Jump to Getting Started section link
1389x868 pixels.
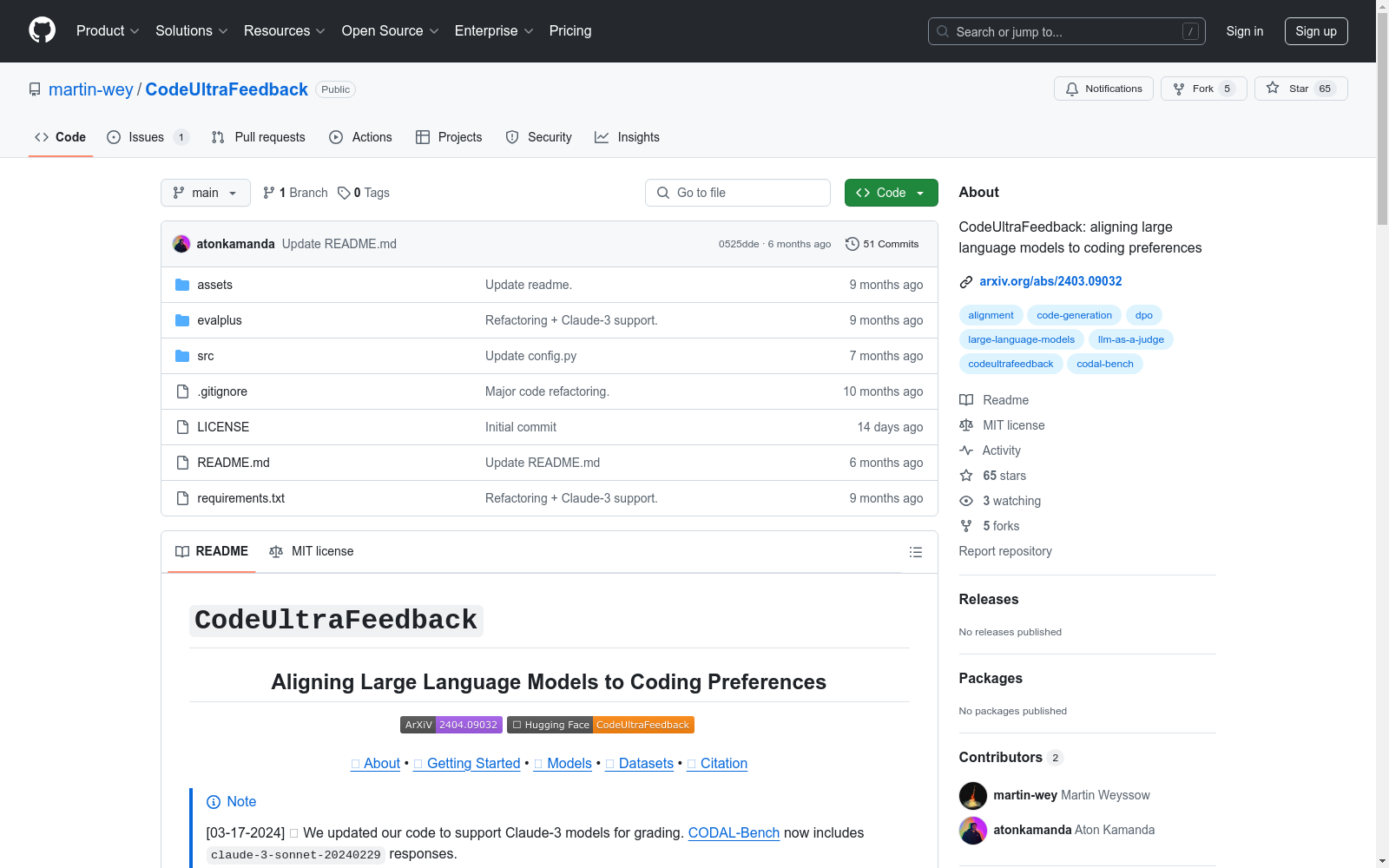(x=466, y=763)
